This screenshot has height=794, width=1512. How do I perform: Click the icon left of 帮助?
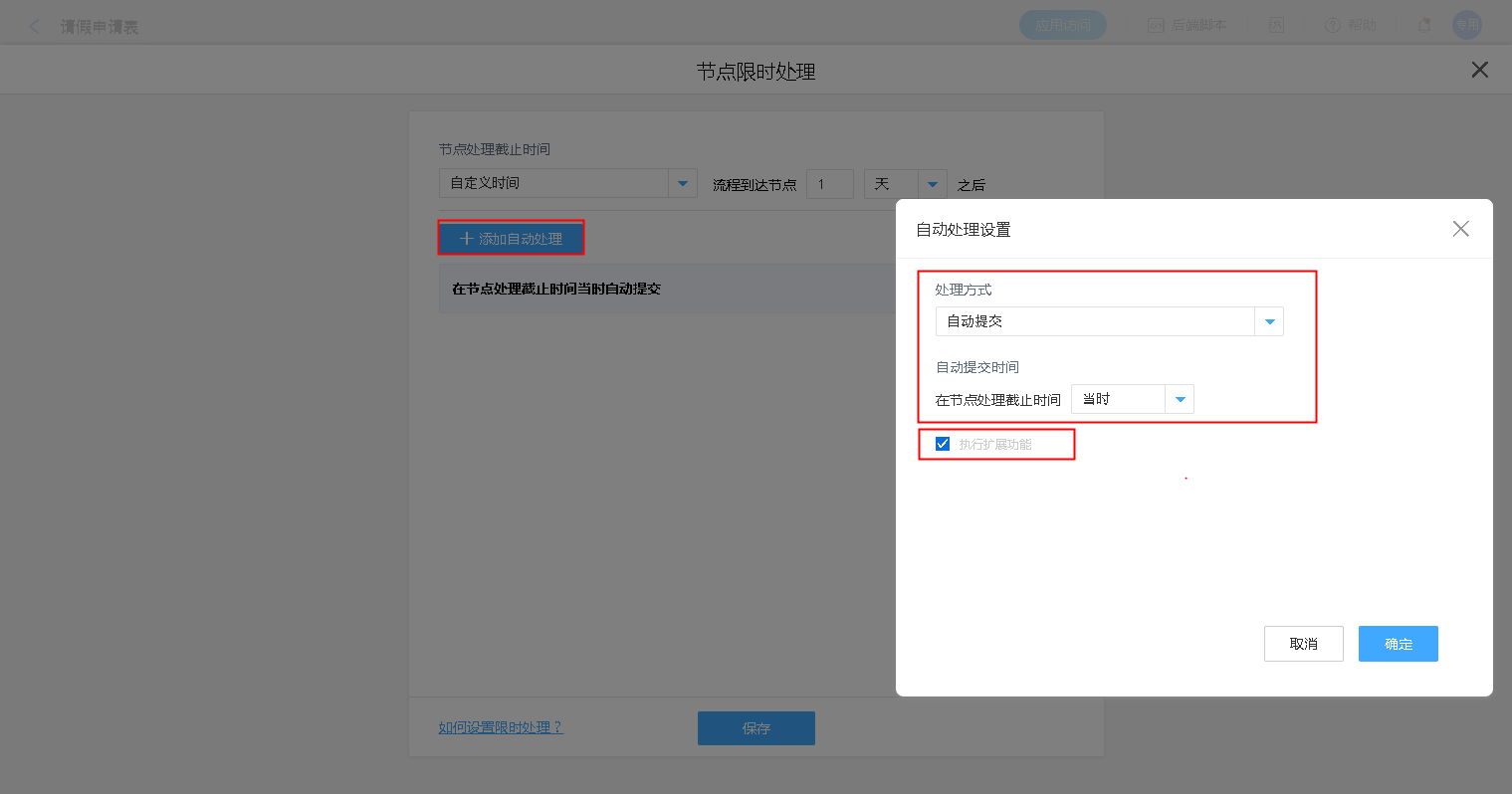click(1277, 25)
